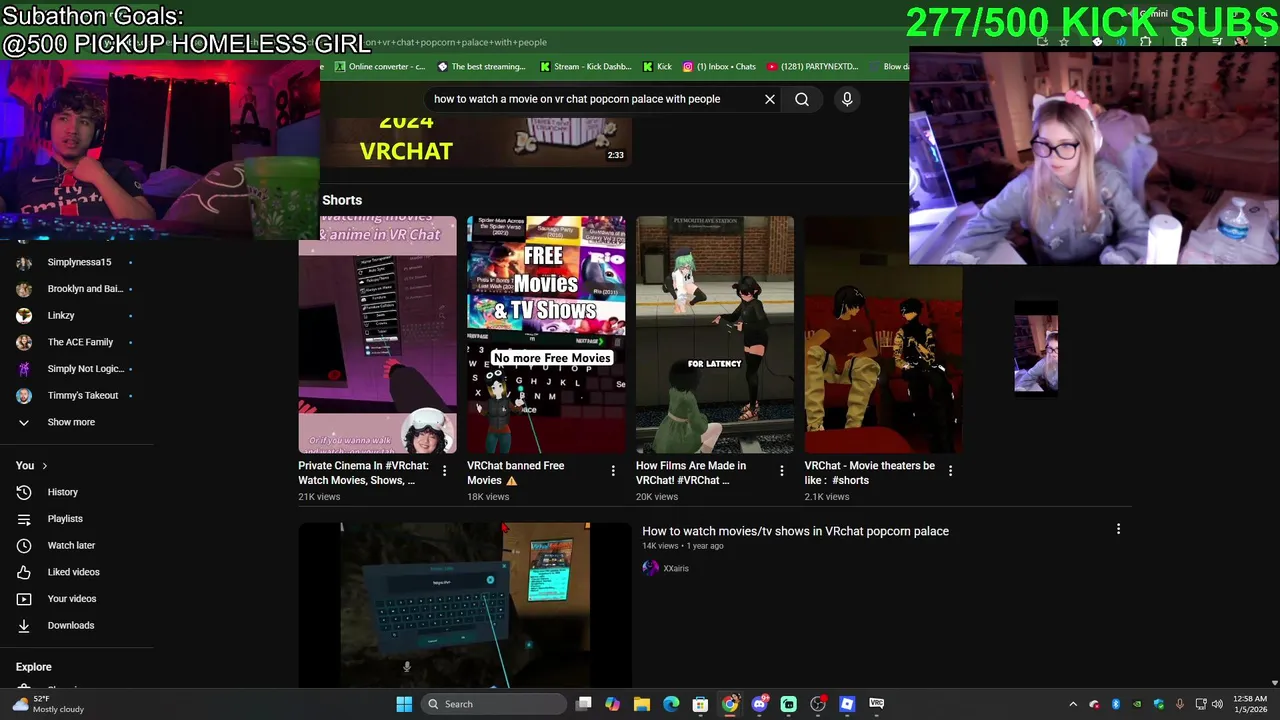
Task: Click the YouTube search magnifier button
Action: click(802, 99)
